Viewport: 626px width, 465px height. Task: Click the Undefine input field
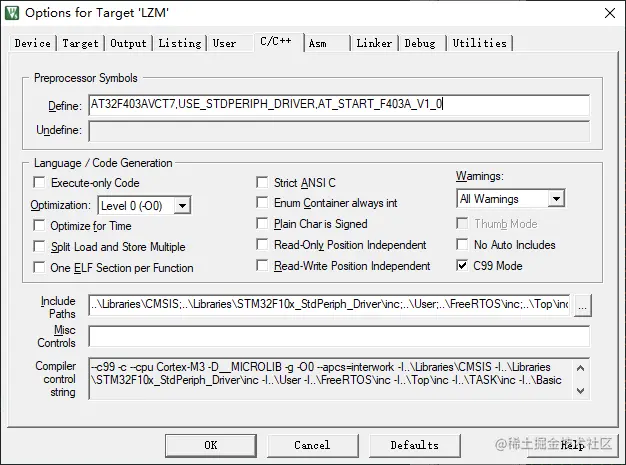click(x=339, y=131)
